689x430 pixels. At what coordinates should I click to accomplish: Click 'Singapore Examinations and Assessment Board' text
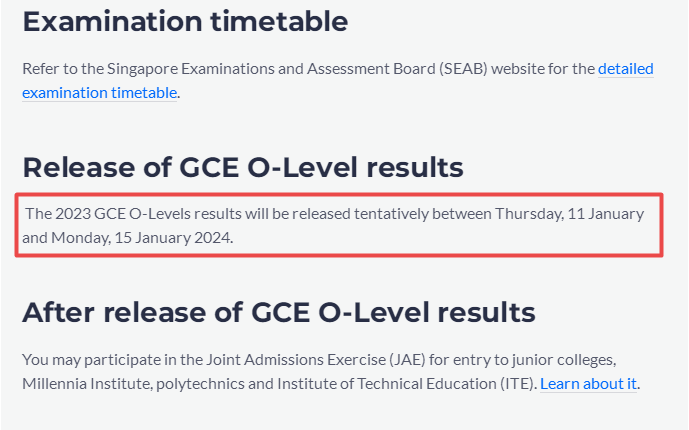(x=271, y=69)
